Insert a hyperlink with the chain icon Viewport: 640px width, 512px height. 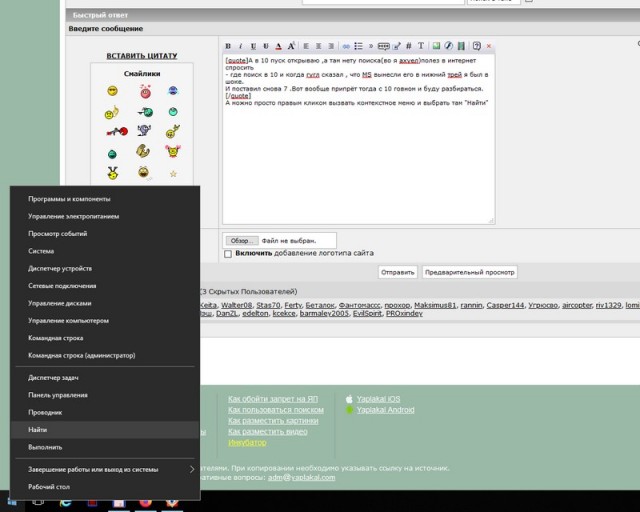[x=346, y=46]
